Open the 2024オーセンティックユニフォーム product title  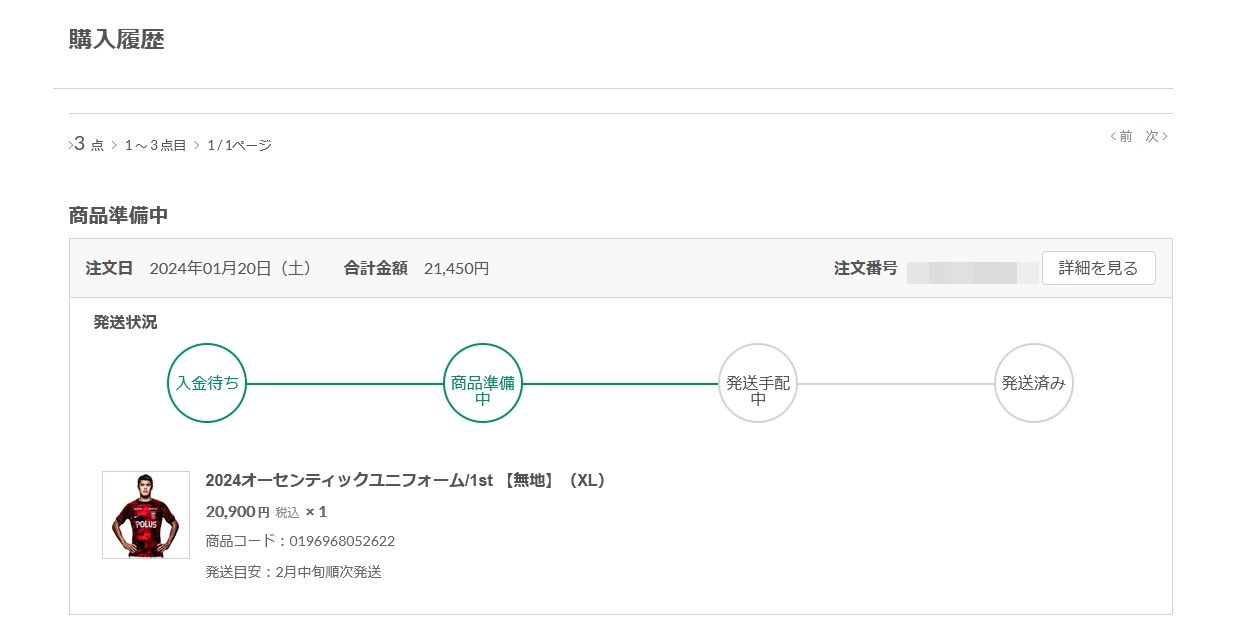(x=405, y=480)
